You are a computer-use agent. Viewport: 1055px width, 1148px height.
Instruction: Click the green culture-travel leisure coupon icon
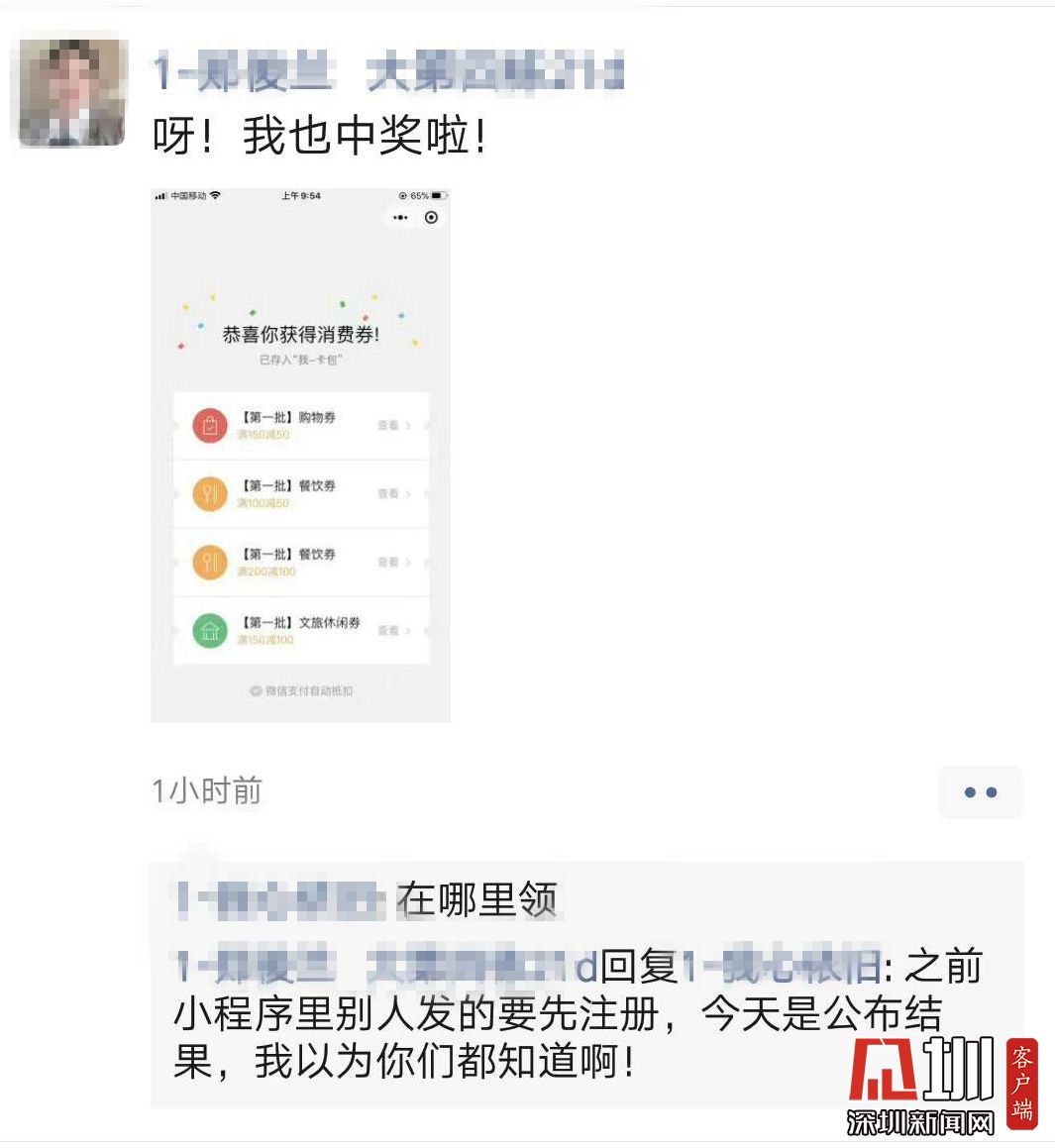(x=210, y=630)
